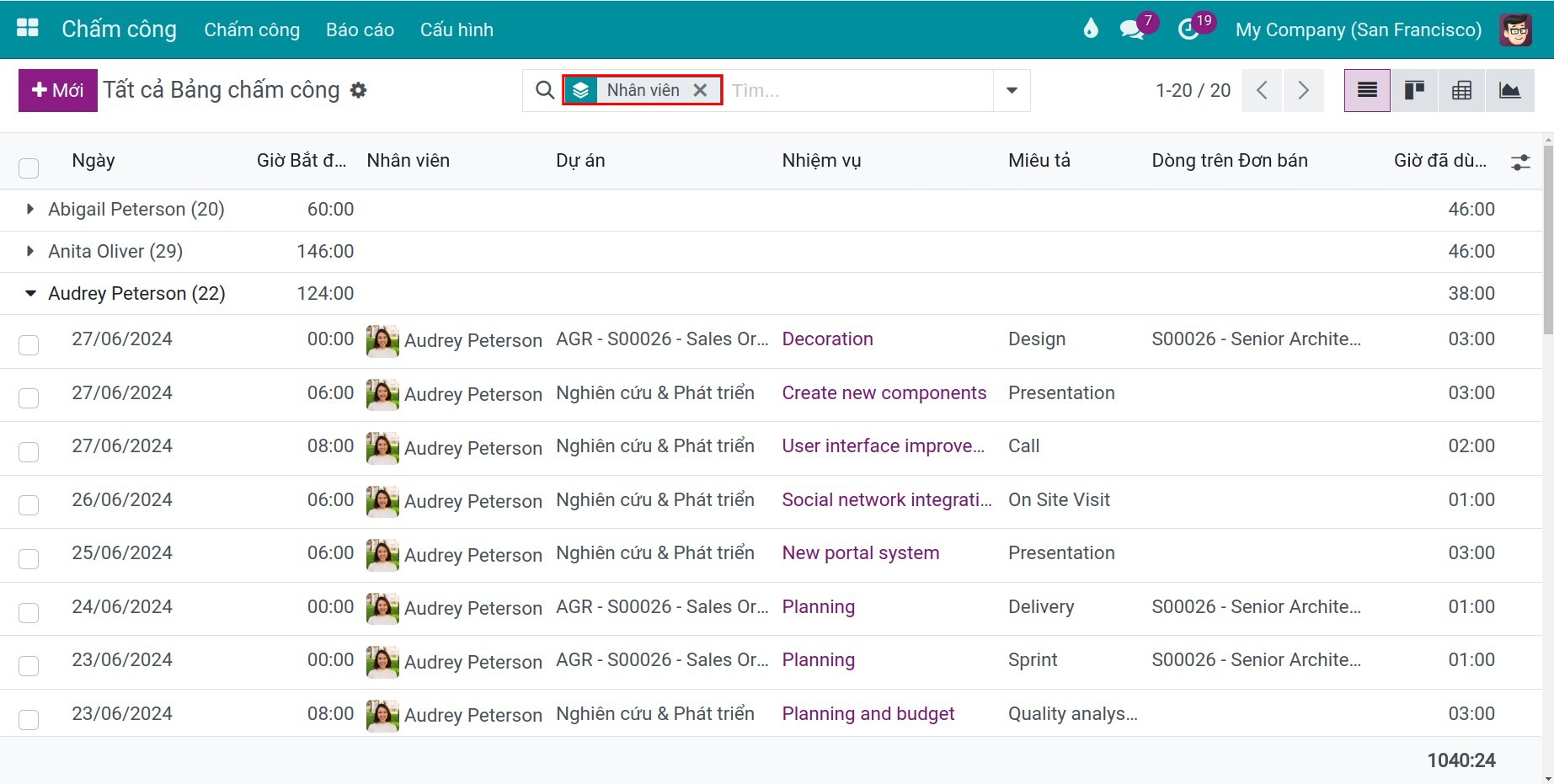This screenshot has height=784, width=1554.
Task: Click the 25/06/2024 date cell
Action: pos(122,552)
